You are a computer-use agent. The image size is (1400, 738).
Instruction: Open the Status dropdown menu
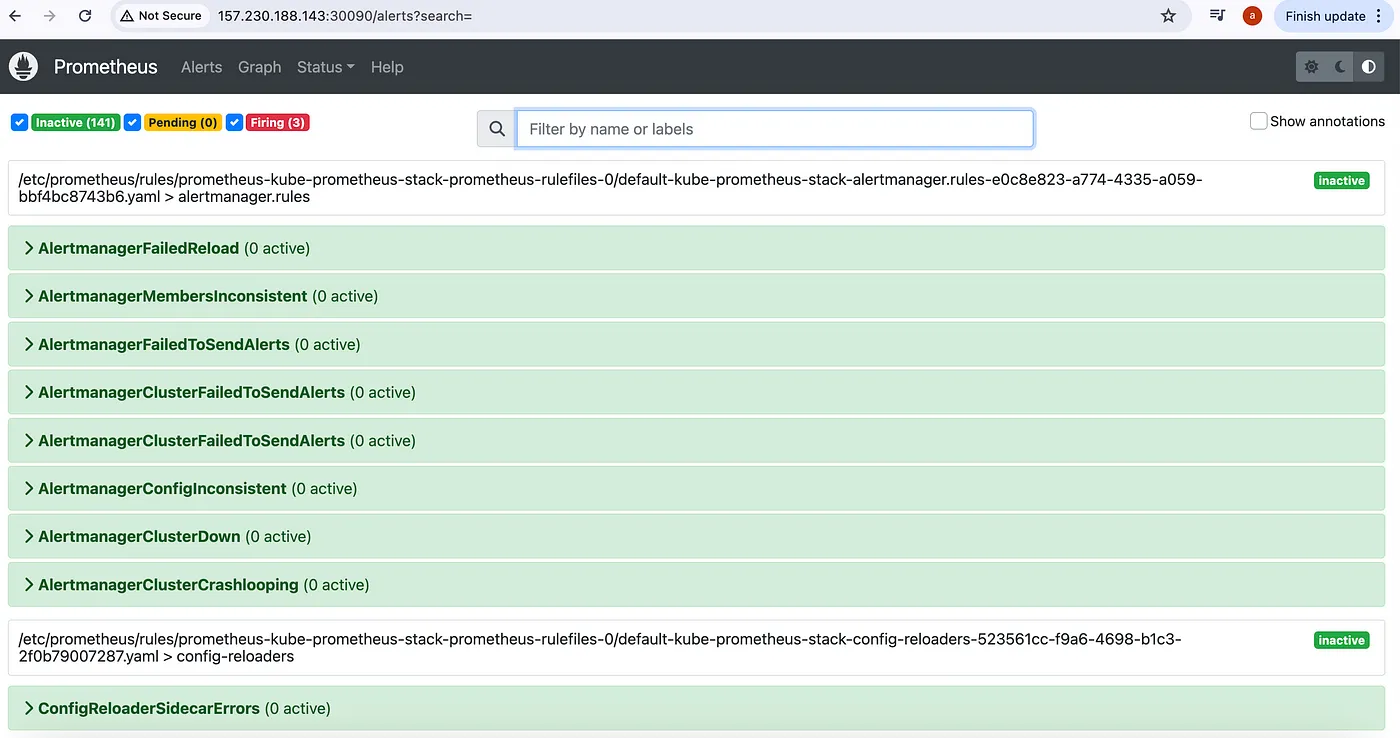pyautogui.click(x=326, y=67)
